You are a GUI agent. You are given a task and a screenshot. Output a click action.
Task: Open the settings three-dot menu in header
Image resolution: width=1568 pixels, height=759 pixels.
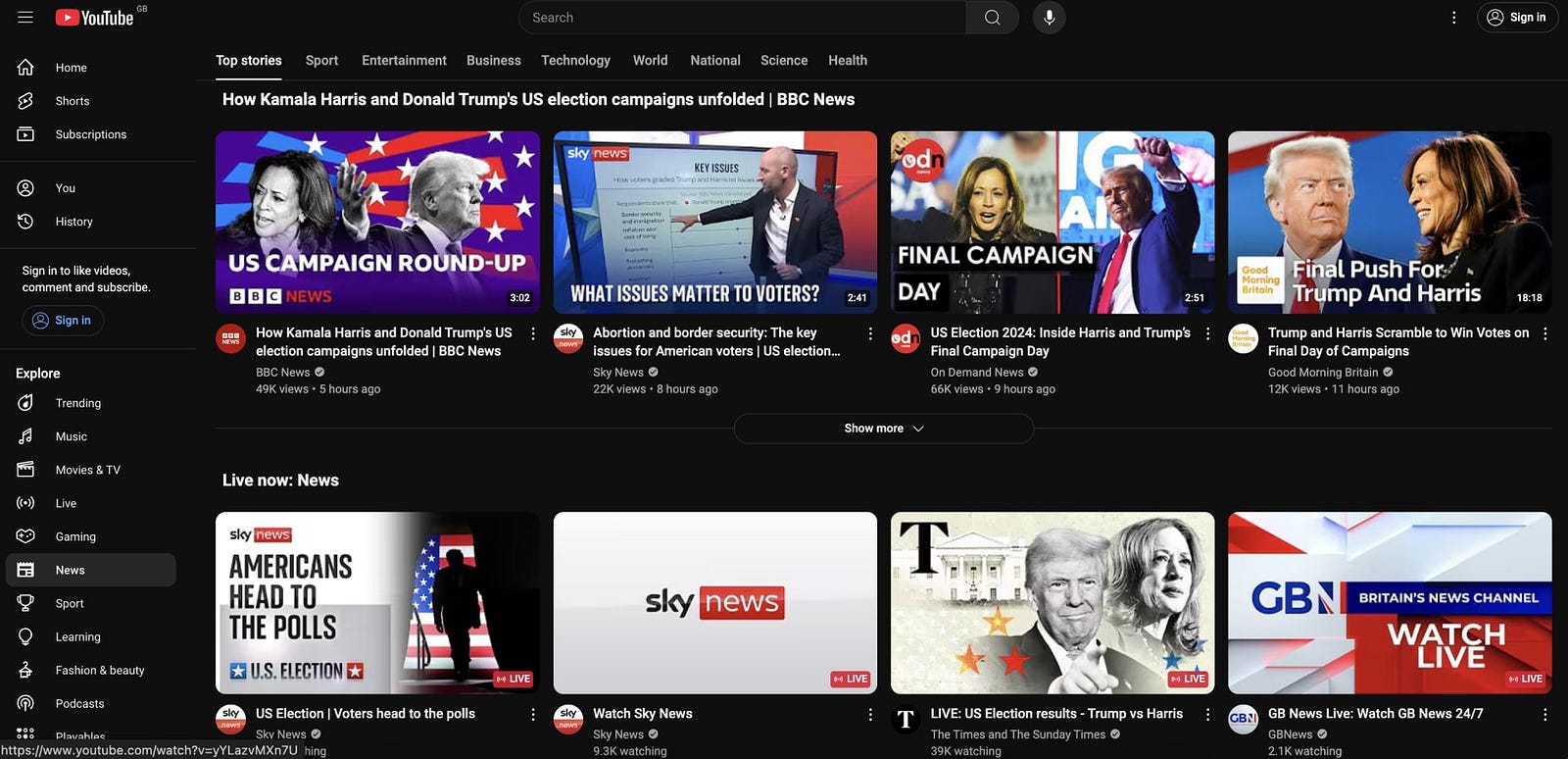[x=1453, y=18]
